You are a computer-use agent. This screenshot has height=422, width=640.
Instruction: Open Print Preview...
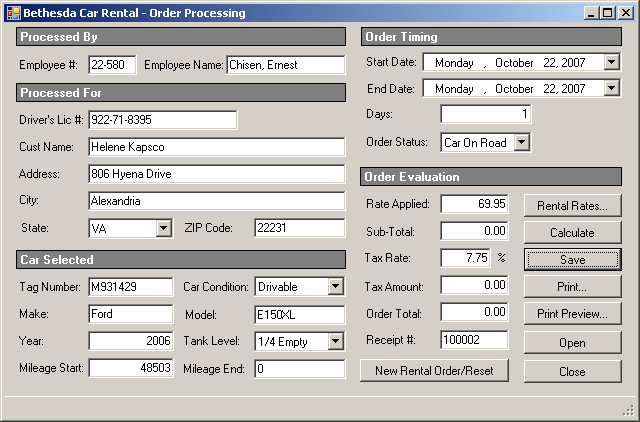tap(573, 313)
